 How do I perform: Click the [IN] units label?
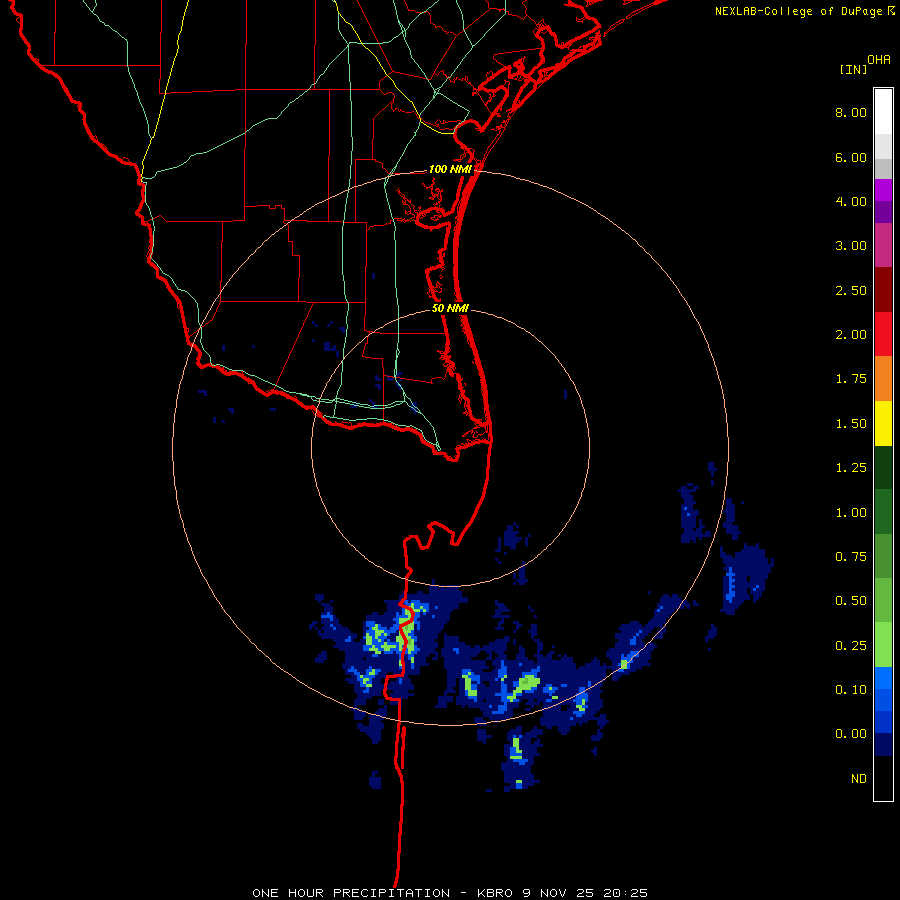pos(853,69)
